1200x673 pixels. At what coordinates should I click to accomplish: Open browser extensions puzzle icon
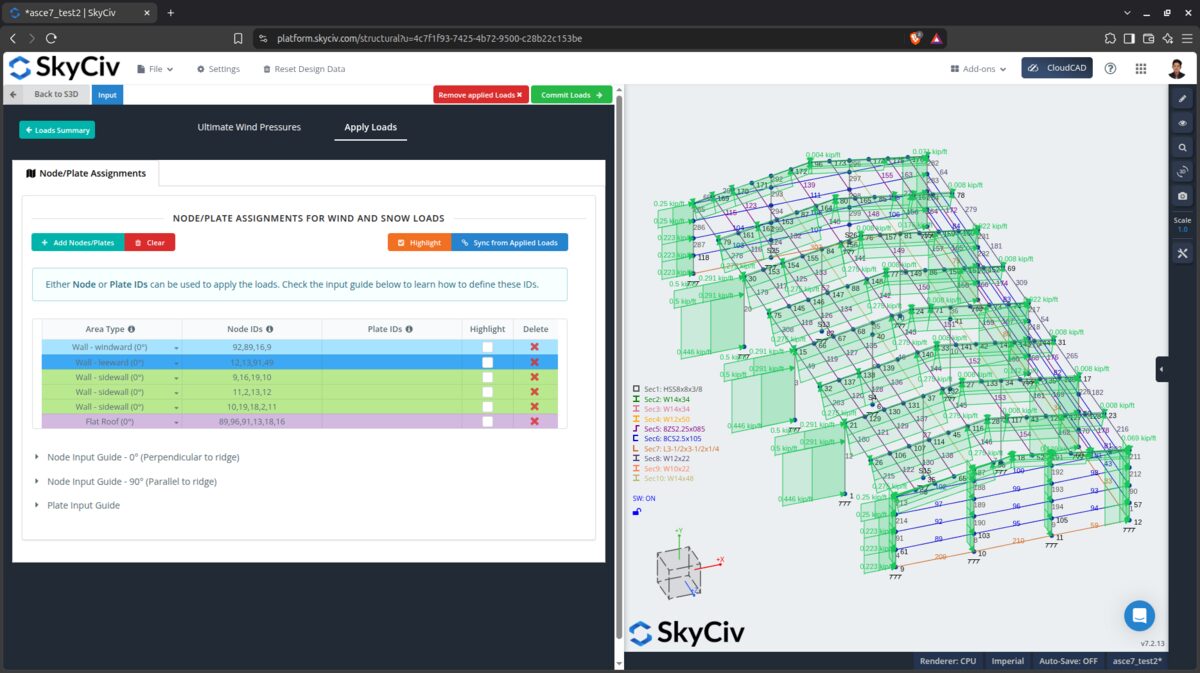point(1111,38)
